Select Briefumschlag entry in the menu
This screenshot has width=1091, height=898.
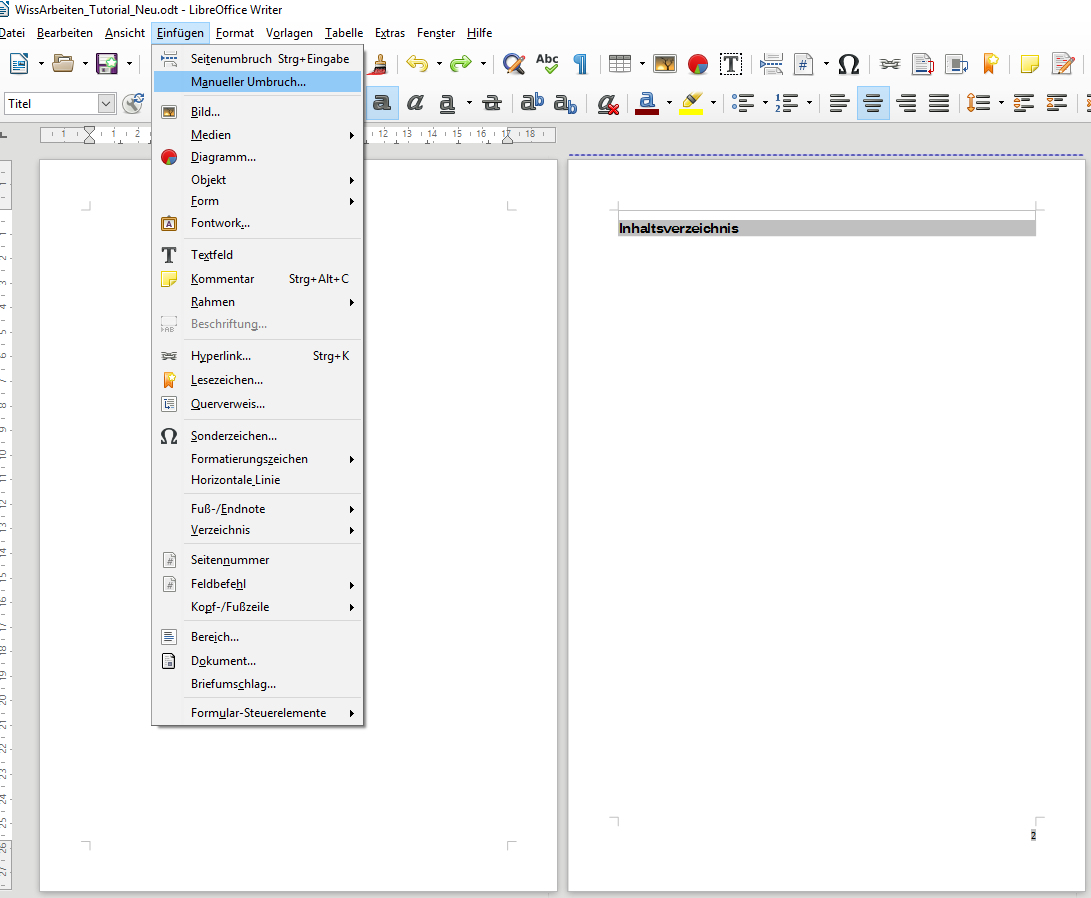click(x=257, y=684)
